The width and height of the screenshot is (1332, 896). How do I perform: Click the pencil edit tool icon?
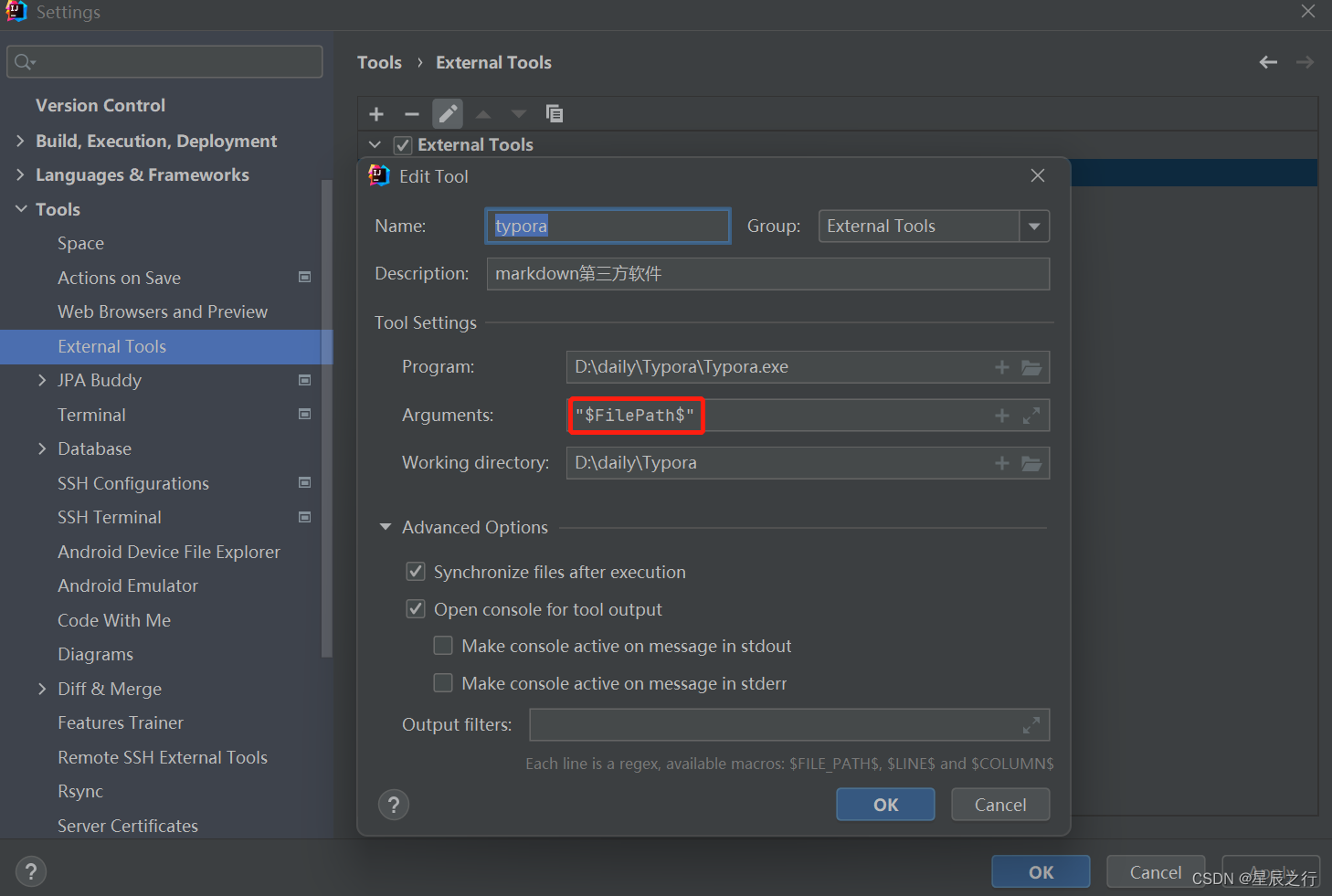coord(448,114)
